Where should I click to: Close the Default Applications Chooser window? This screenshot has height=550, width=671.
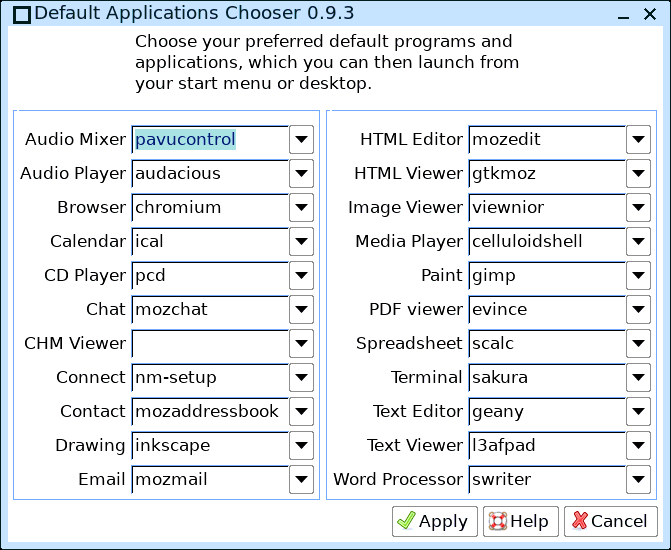coord(650,14)
